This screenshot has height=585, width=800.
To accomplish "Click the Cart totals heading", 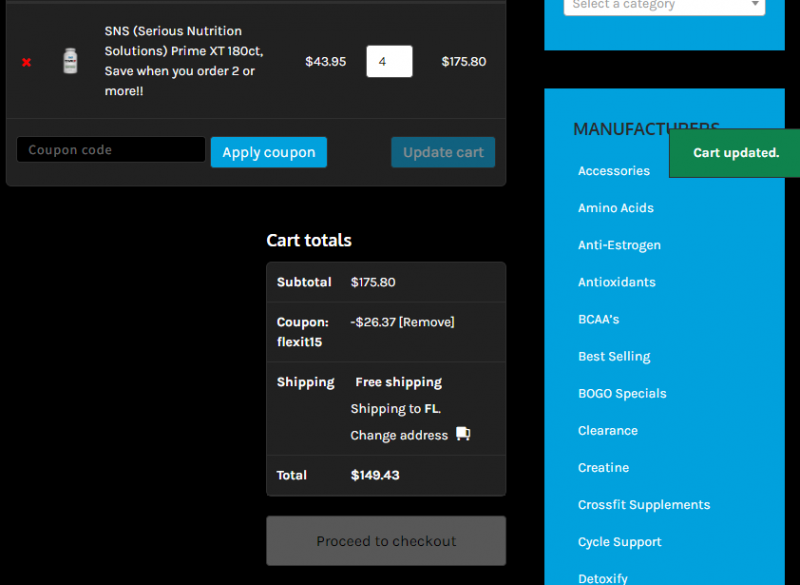I will 309,240.
